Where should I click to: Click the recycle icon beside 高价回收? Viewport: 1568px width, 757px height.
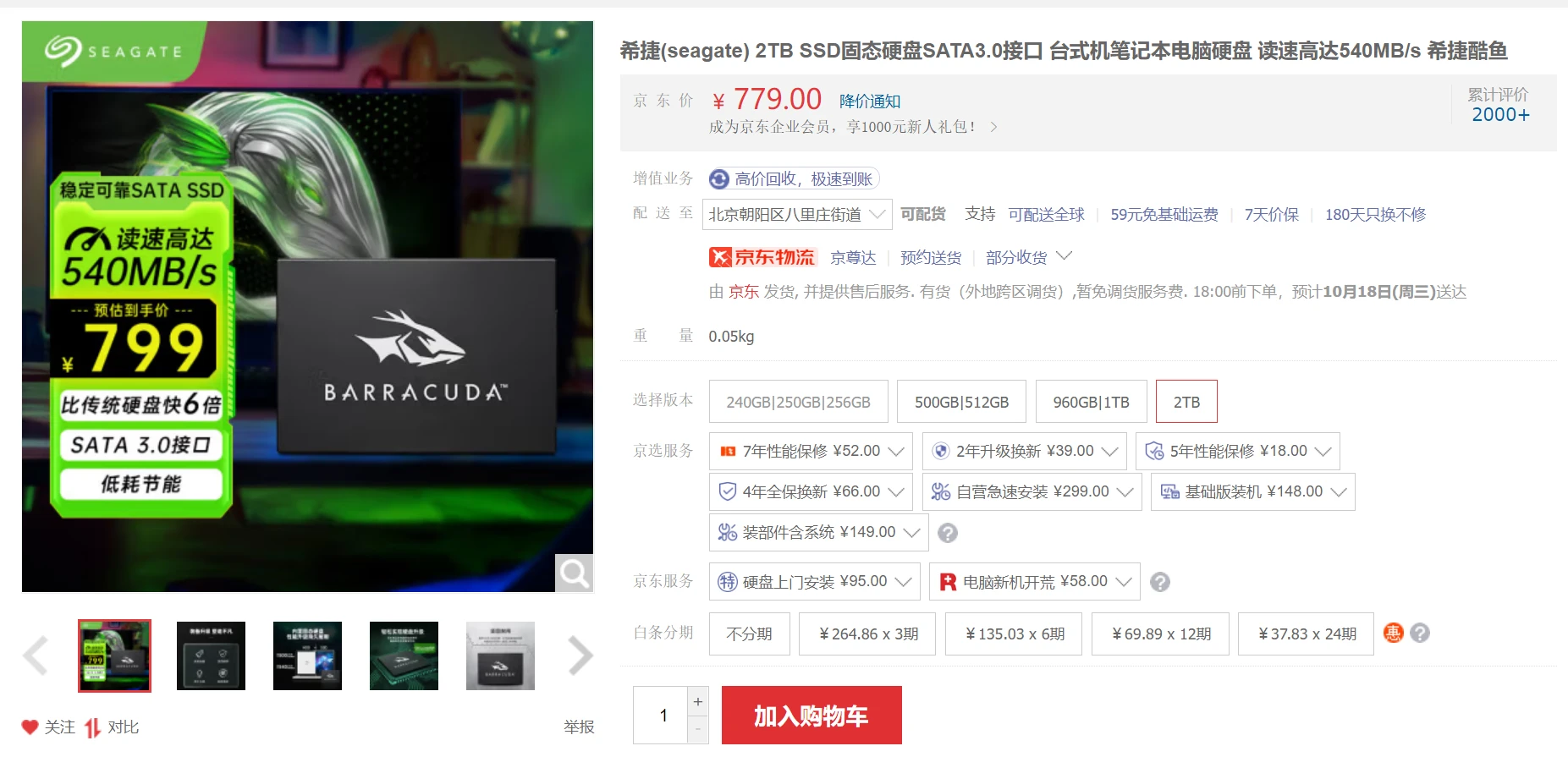(719, 178)
